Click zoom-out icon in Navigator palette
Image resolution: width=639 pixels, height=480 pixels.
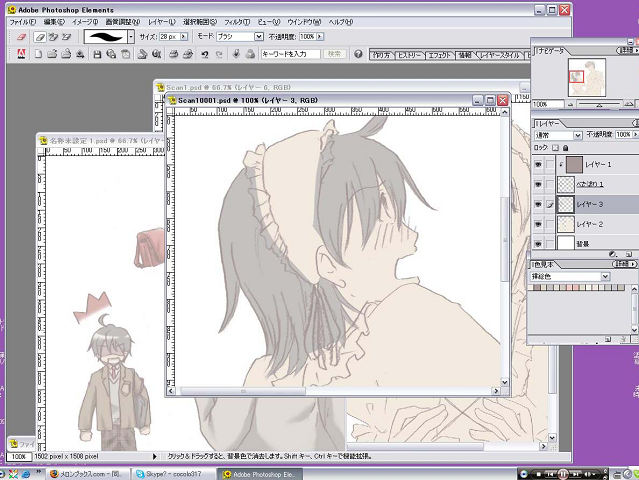571,105
